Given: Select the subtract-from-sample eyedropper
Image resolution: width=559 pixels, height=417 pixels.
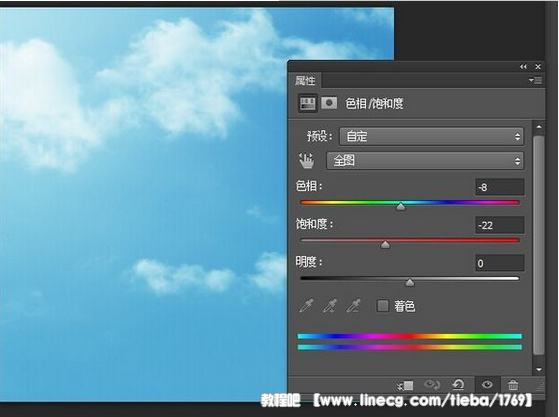Looking at the screenshot, I should tap(354, 306).
